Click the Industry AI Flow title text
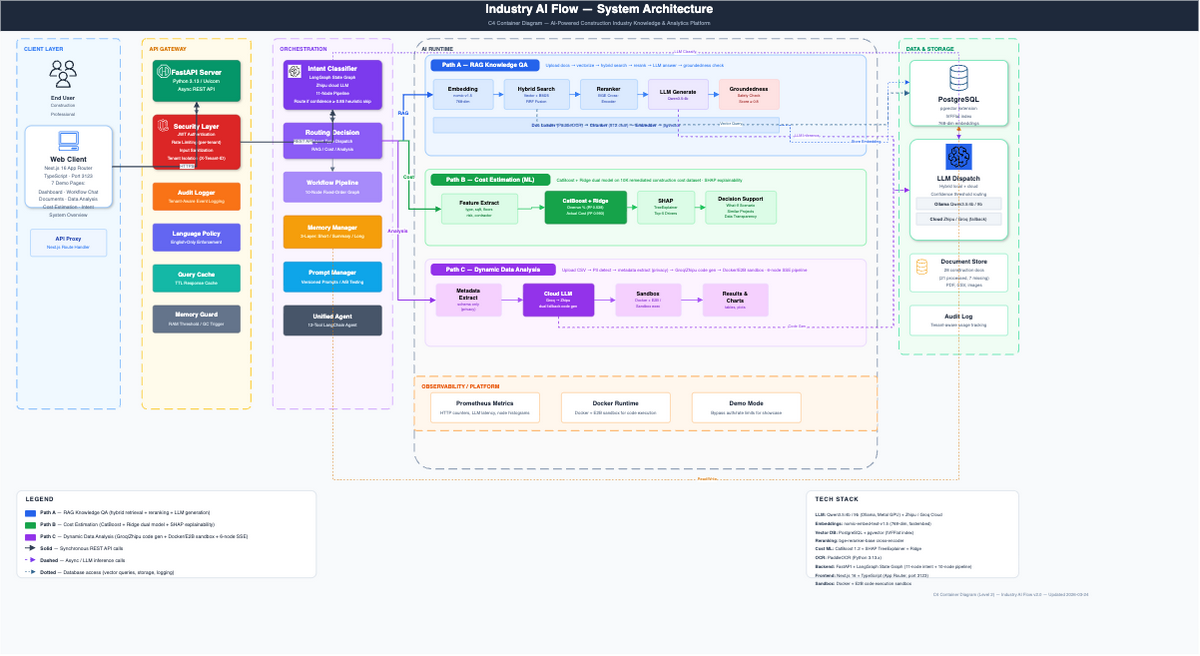1200x656 pixels. (599, 9)
